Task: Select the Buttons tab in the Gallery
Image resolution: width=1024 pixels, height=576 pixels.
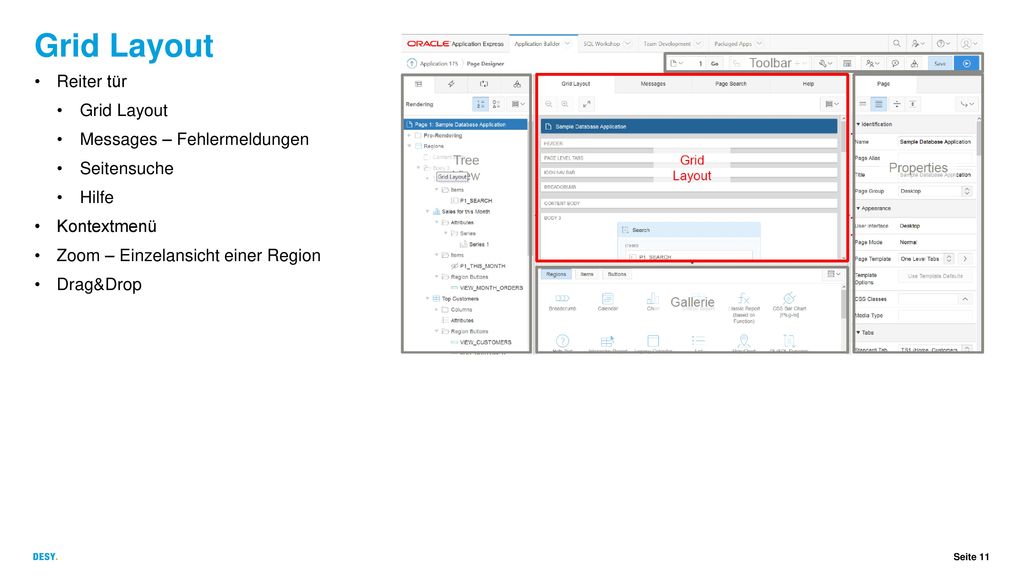Action: click(616, 274)
